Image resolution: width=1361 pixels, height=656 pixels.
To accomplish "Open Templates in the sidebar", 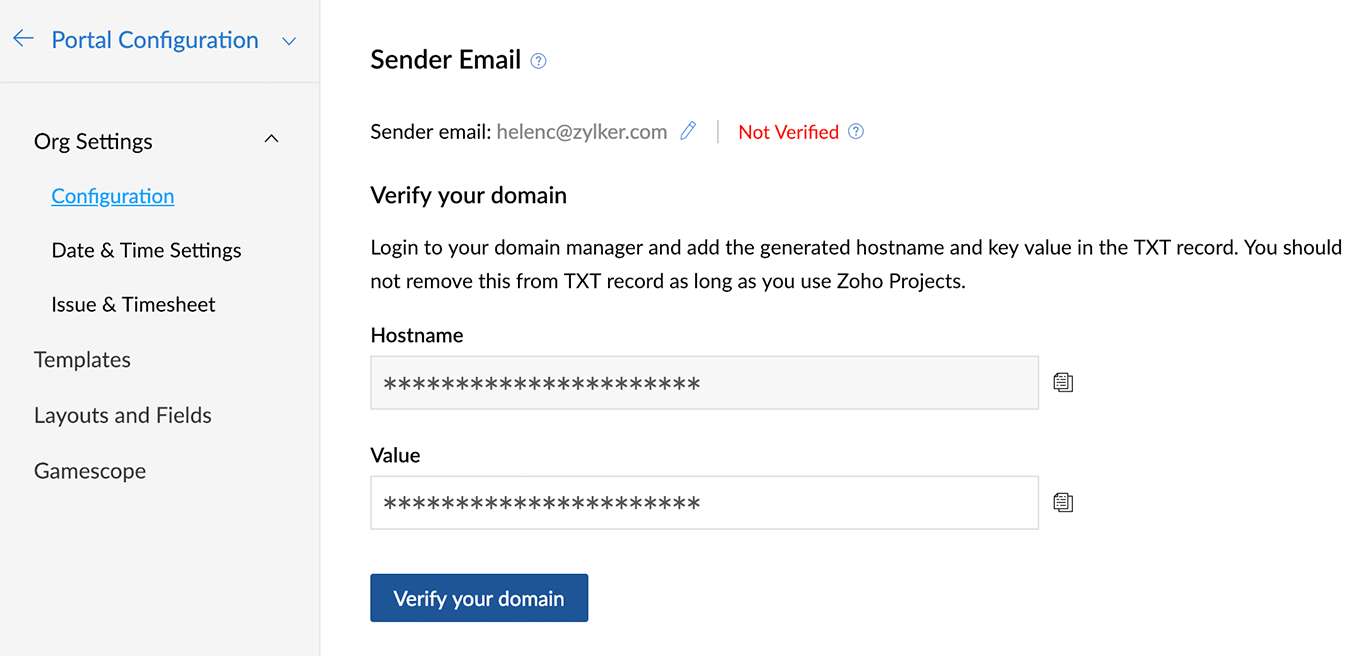I will pos(82,359).
